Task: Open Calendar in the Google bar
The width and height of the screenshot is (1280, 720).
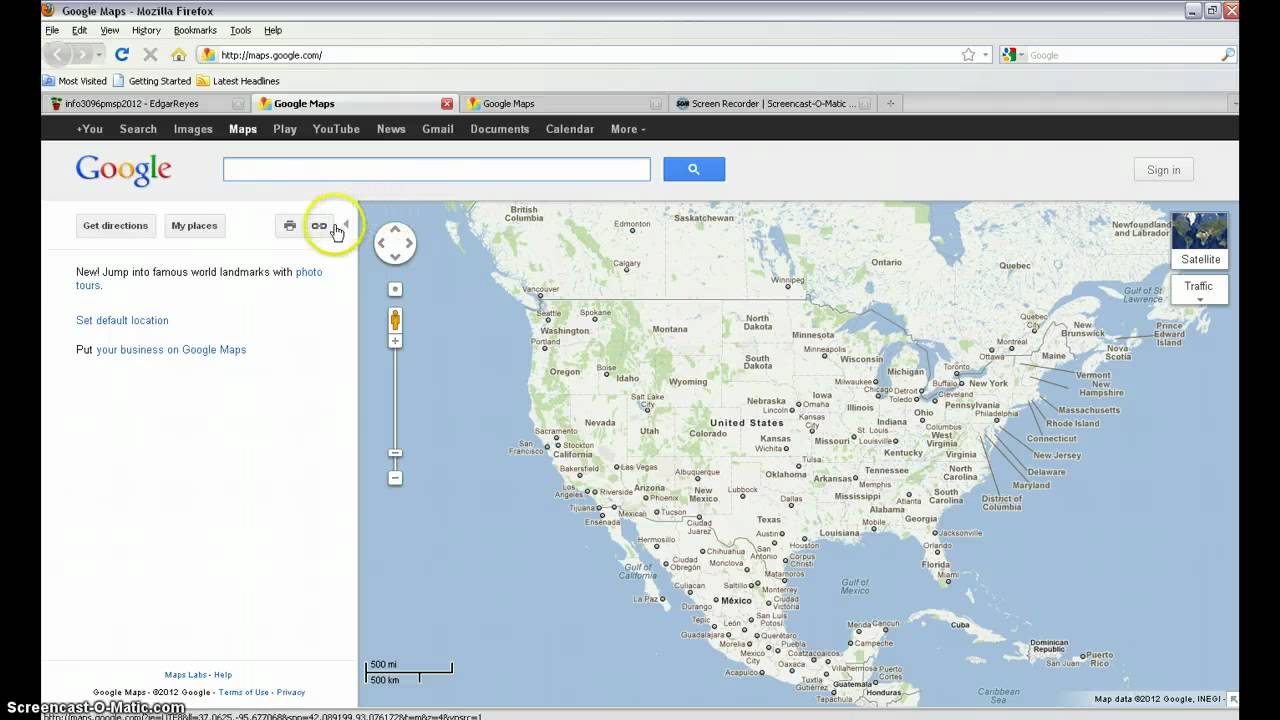Action: click(570, 129)
